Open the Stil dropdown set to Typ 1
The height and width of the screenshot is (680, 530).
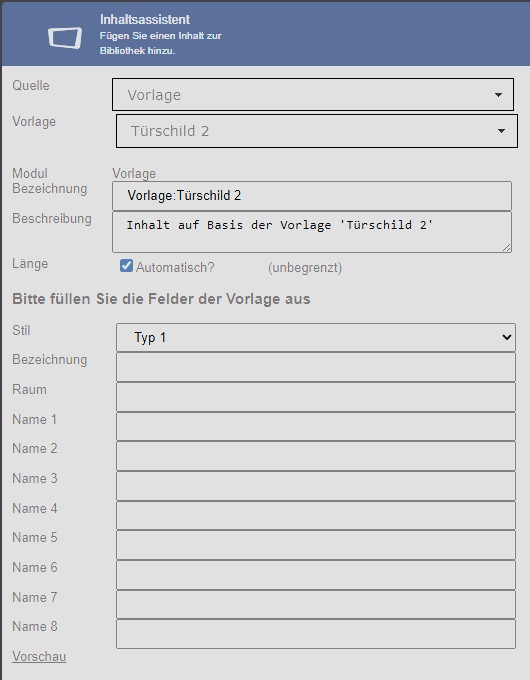(x=316, y=337)
